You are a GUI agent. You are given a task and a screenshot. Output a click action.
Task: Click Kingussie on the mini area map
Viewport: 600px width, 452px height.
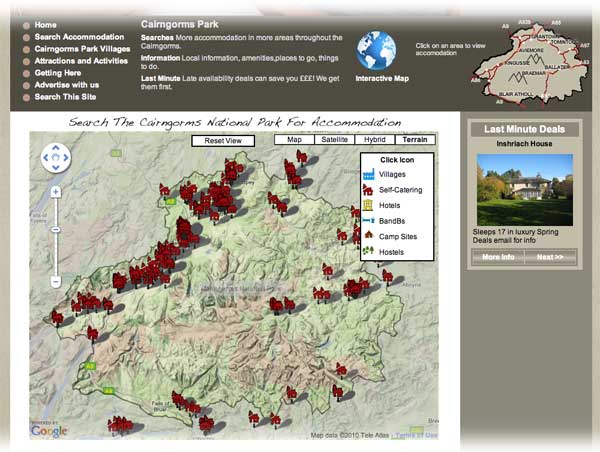tap(517, 63)
